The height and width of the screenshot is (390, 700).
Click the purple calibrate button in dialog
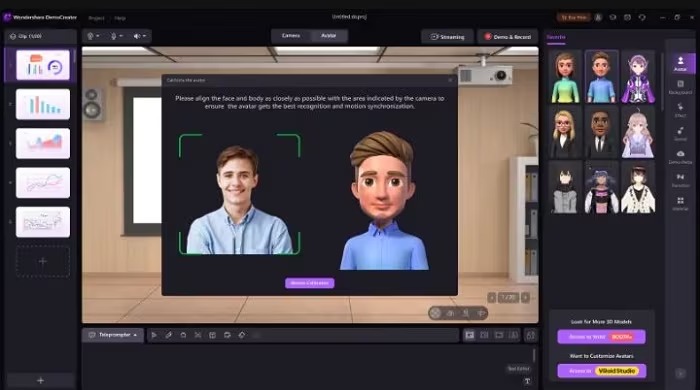point(309,283)
